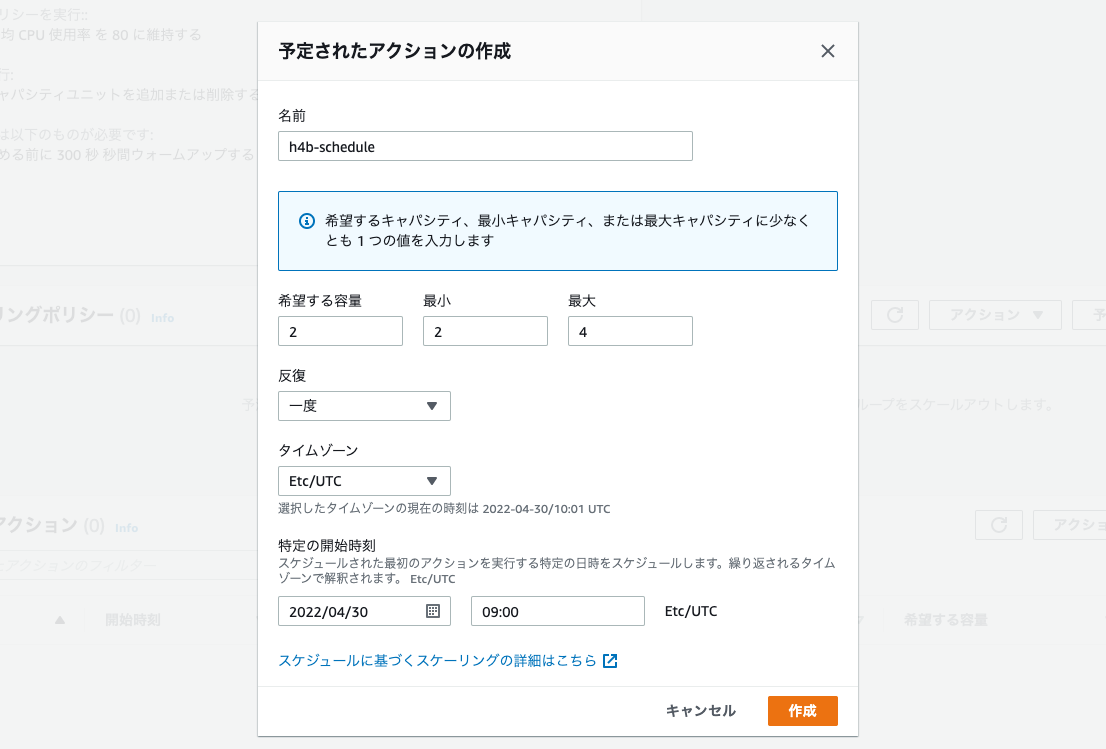Click the start time field showing 09:00
Viewport: 1106px width, 749px height.
tap(557, 611)
